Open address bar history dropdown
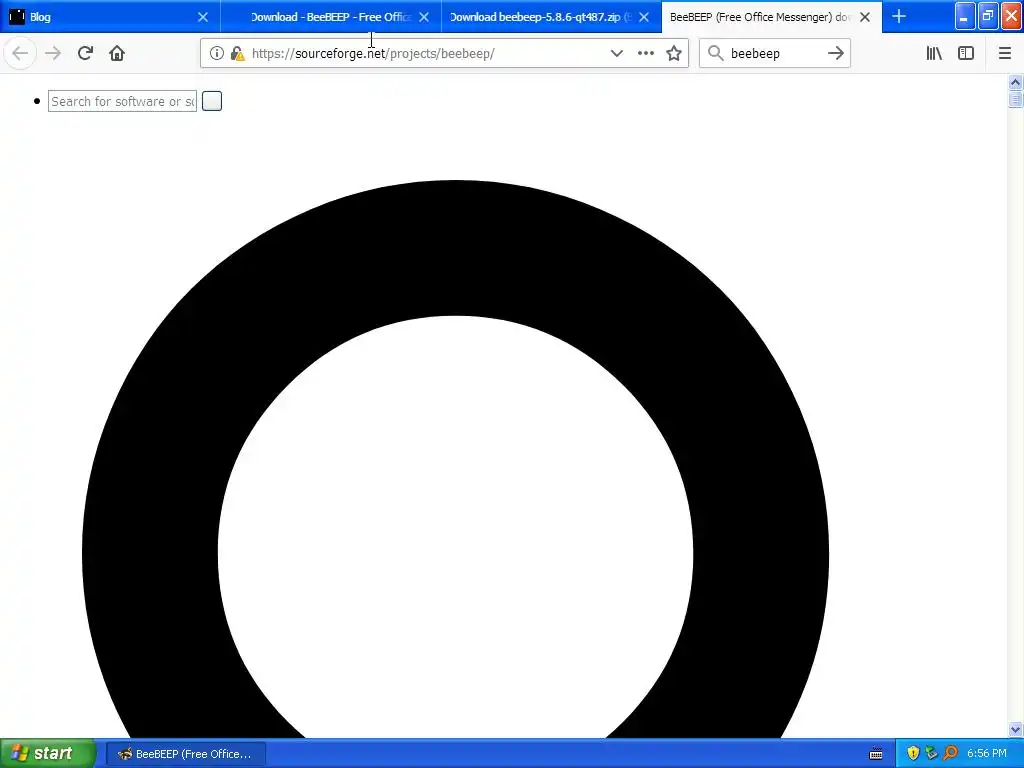Image resolution: width=1024 pixels, height=768 pixels. [x=616, y=53]
